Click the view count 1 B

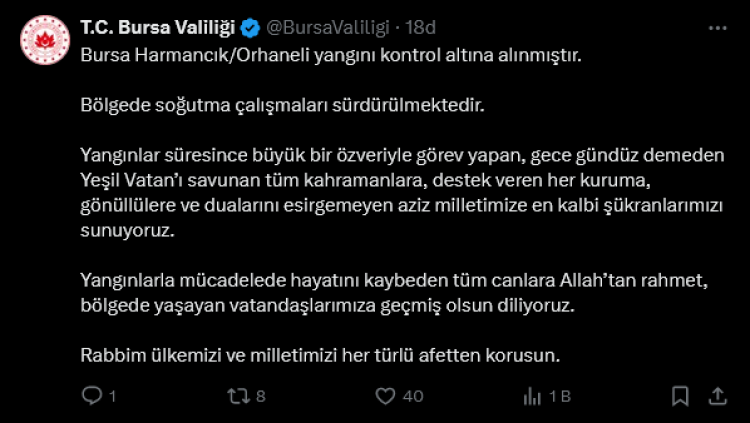coord(558,397)
